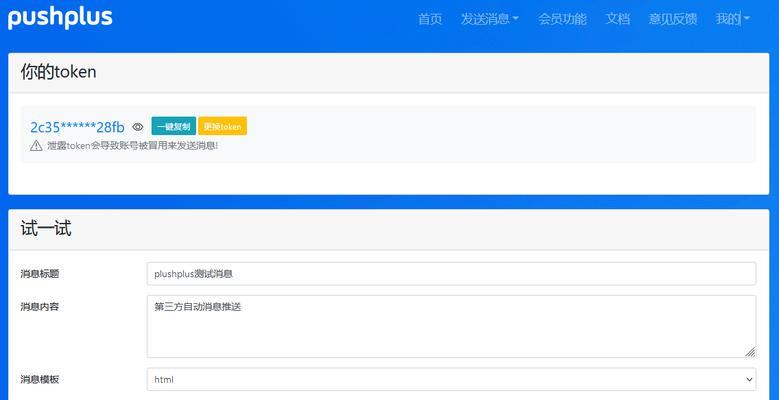Click the token leak warning text

click(x=133, y=146)
